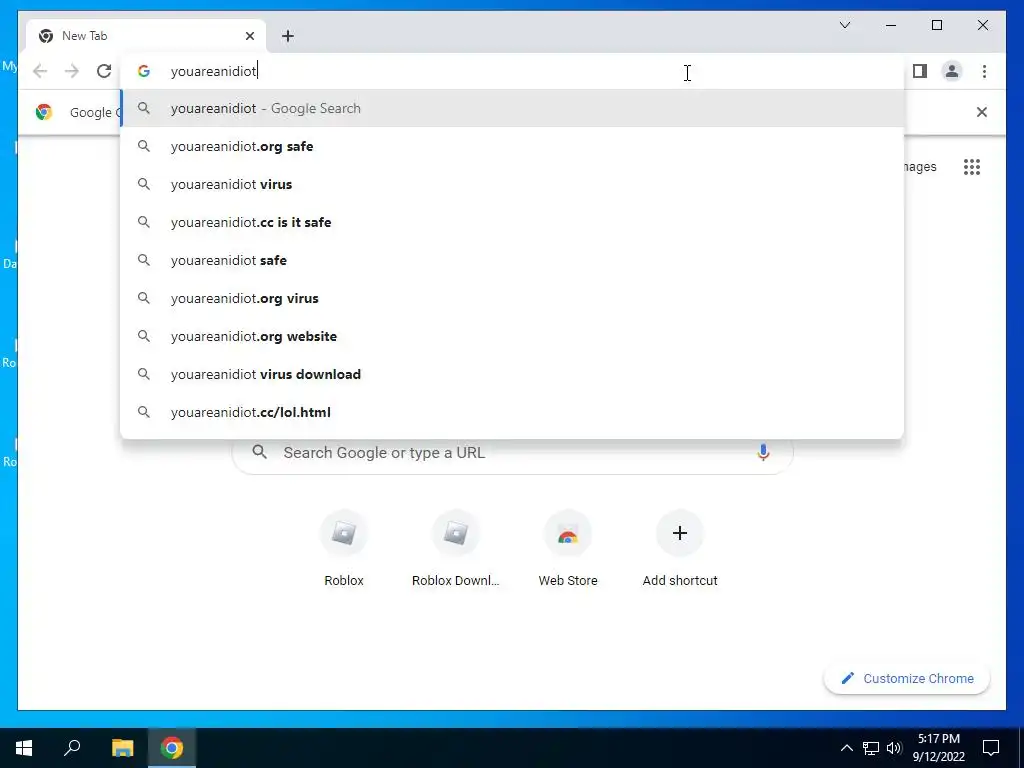The width and height of the screenshot is (1024, 768).
Task: Click the Google G icon in address bar
Action: click(x=144, y=71)
